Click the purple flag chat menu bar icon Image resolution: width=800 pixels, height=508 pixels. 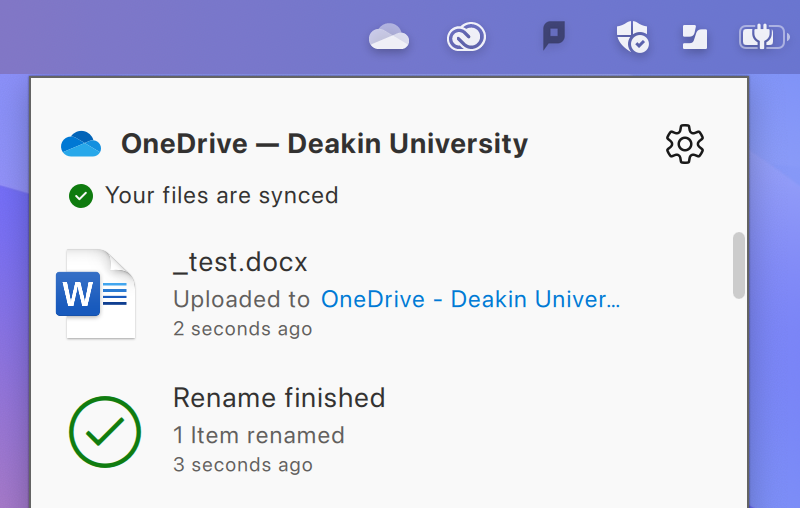[x=553, y=37]
